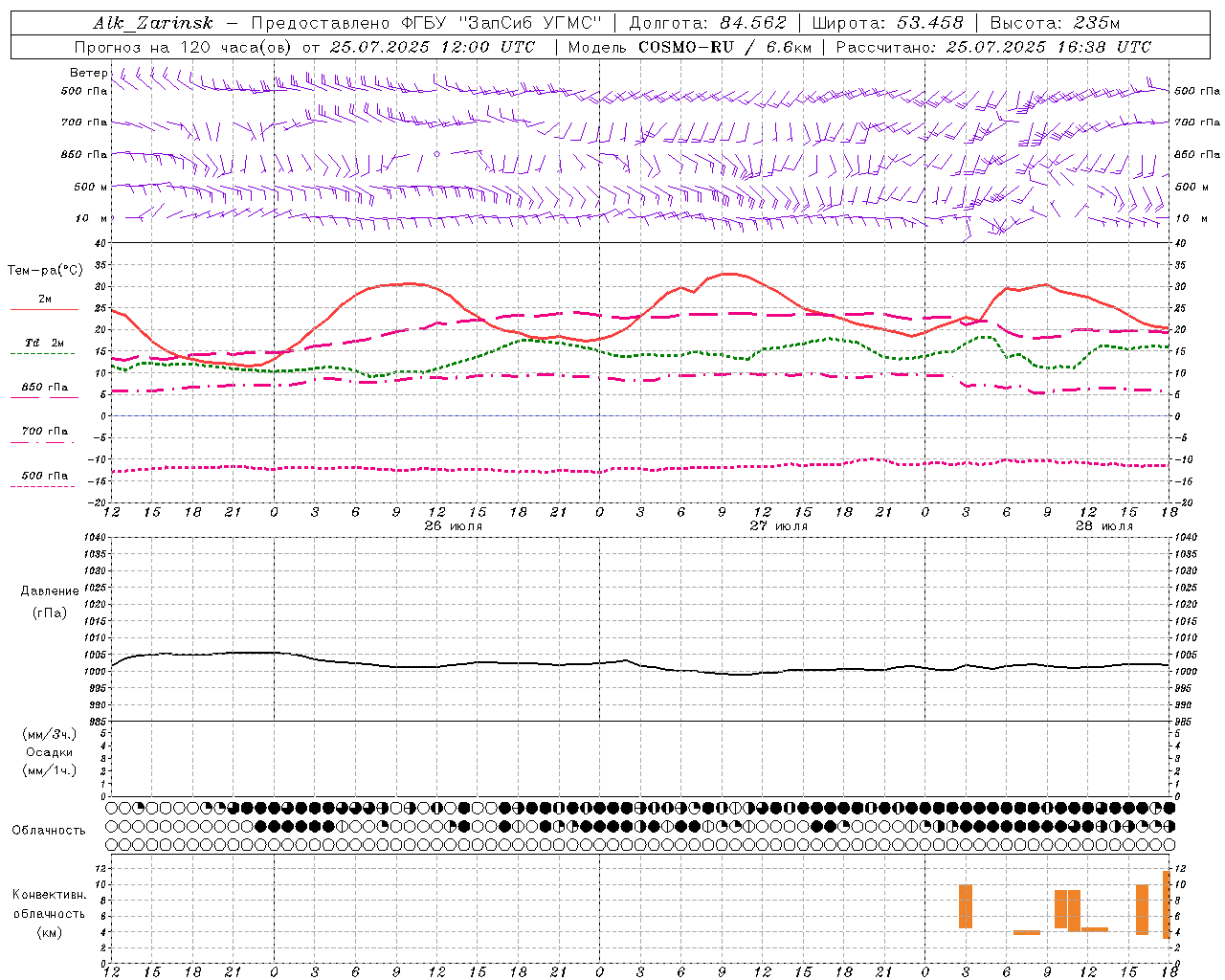Screen dimensions: 1225x980
Task: Click the 27 июля date label
Action: pyautogui.click(x=779, y=526)
